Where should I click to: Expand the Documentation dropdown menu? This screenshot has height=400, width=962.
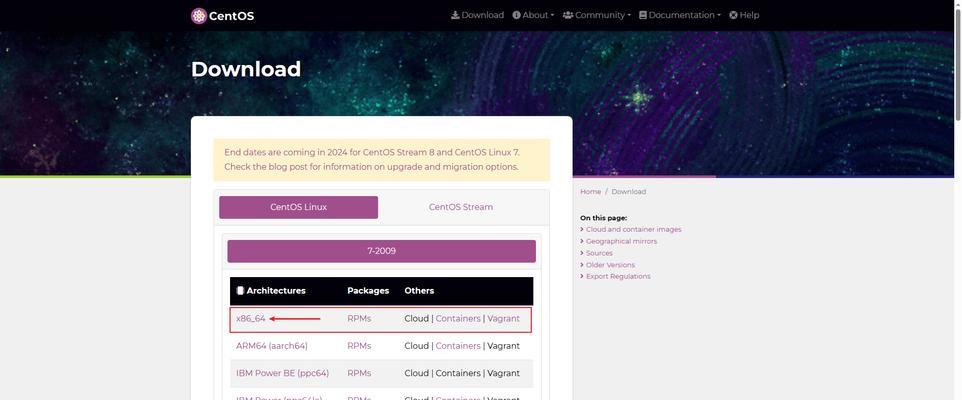click(680, 15)
